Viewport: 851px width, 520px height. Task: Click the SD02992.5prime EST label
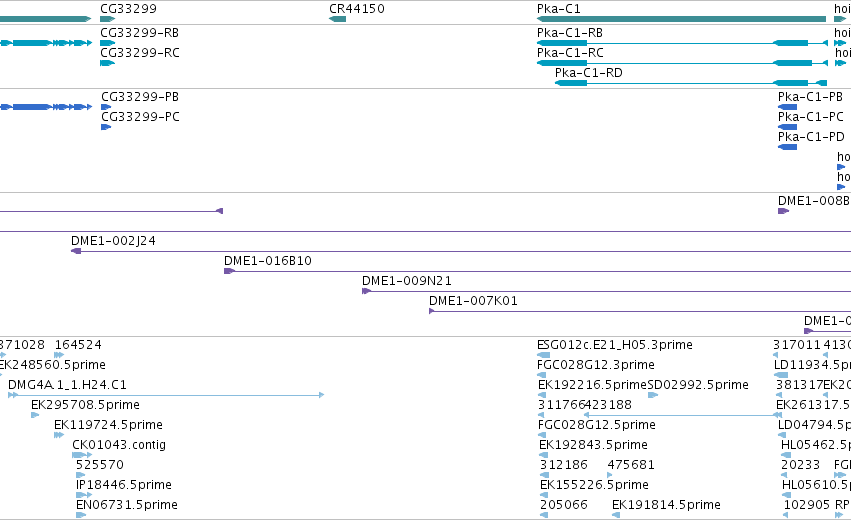tap(698, 385)
